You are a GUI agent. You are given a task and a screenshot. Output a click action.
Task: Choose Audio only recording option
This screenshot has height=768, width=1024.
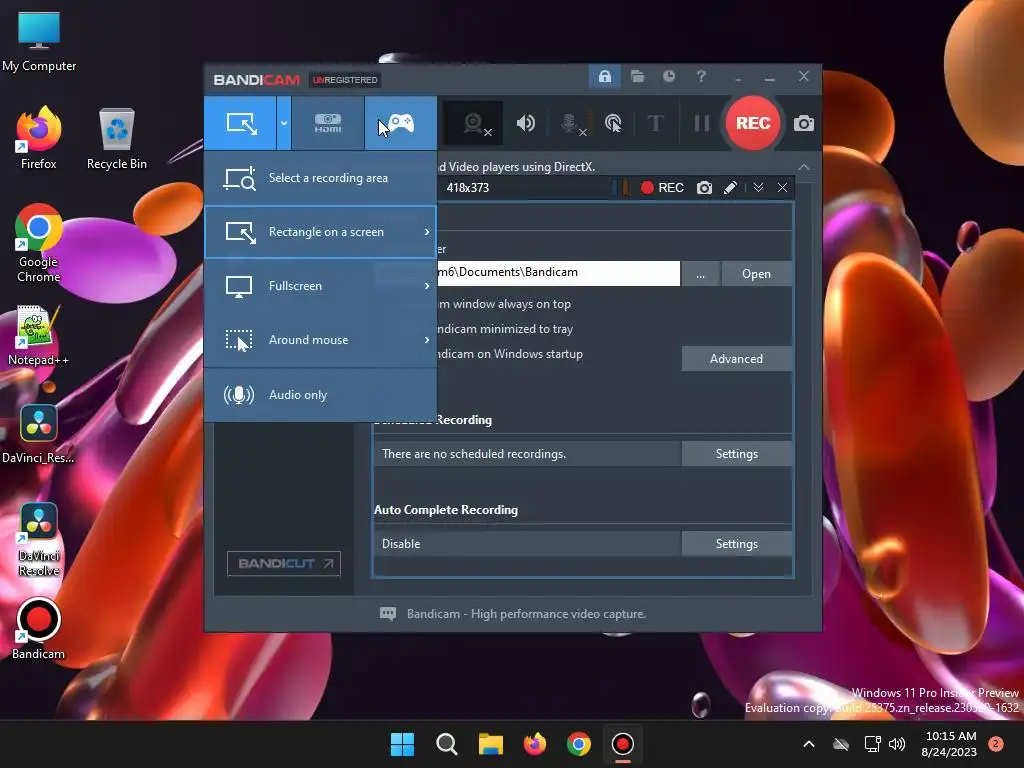point(321,394)
